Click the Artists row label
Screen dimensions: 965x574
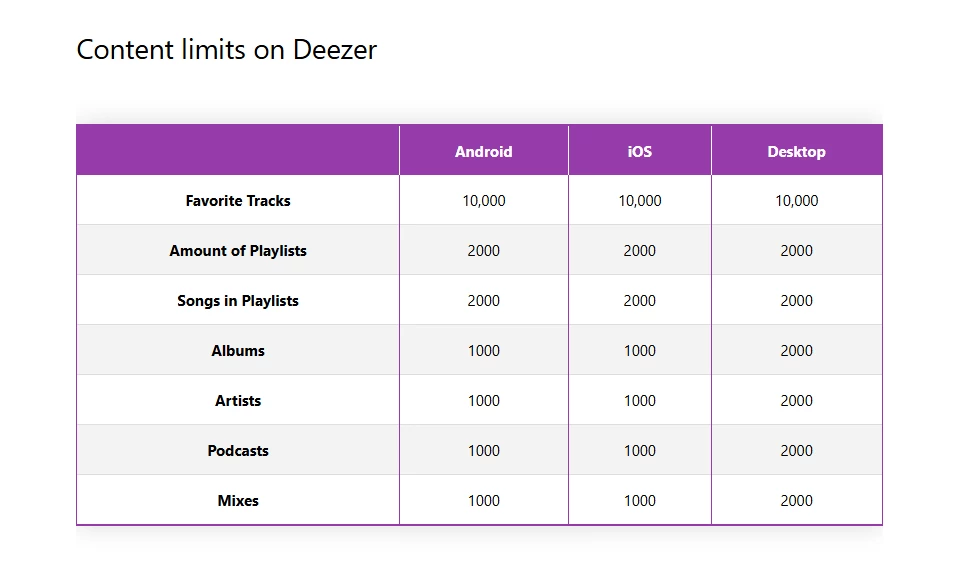[238, 401]
